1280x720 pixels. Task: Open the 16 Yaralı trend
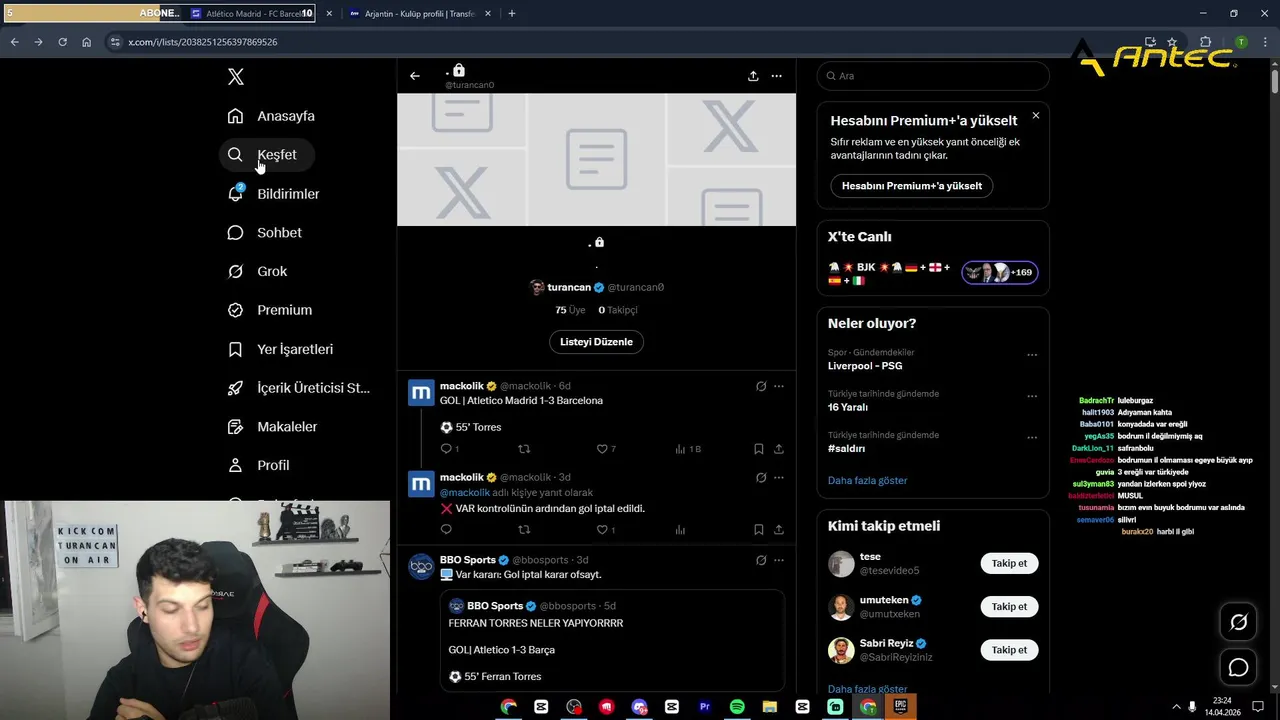point(848,408)
